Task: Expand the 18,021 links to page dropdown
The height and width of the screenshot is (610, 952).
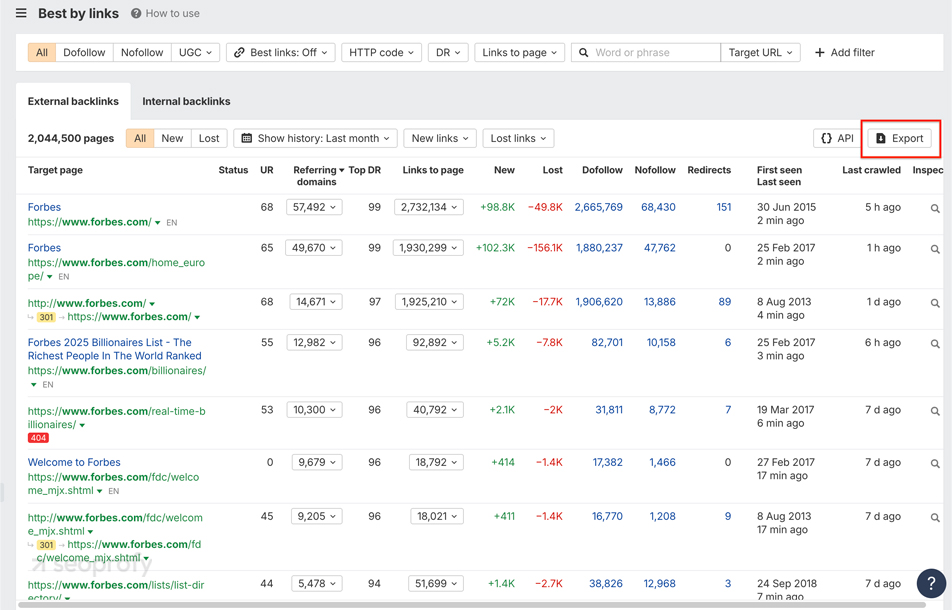Action: click(437, 516)
